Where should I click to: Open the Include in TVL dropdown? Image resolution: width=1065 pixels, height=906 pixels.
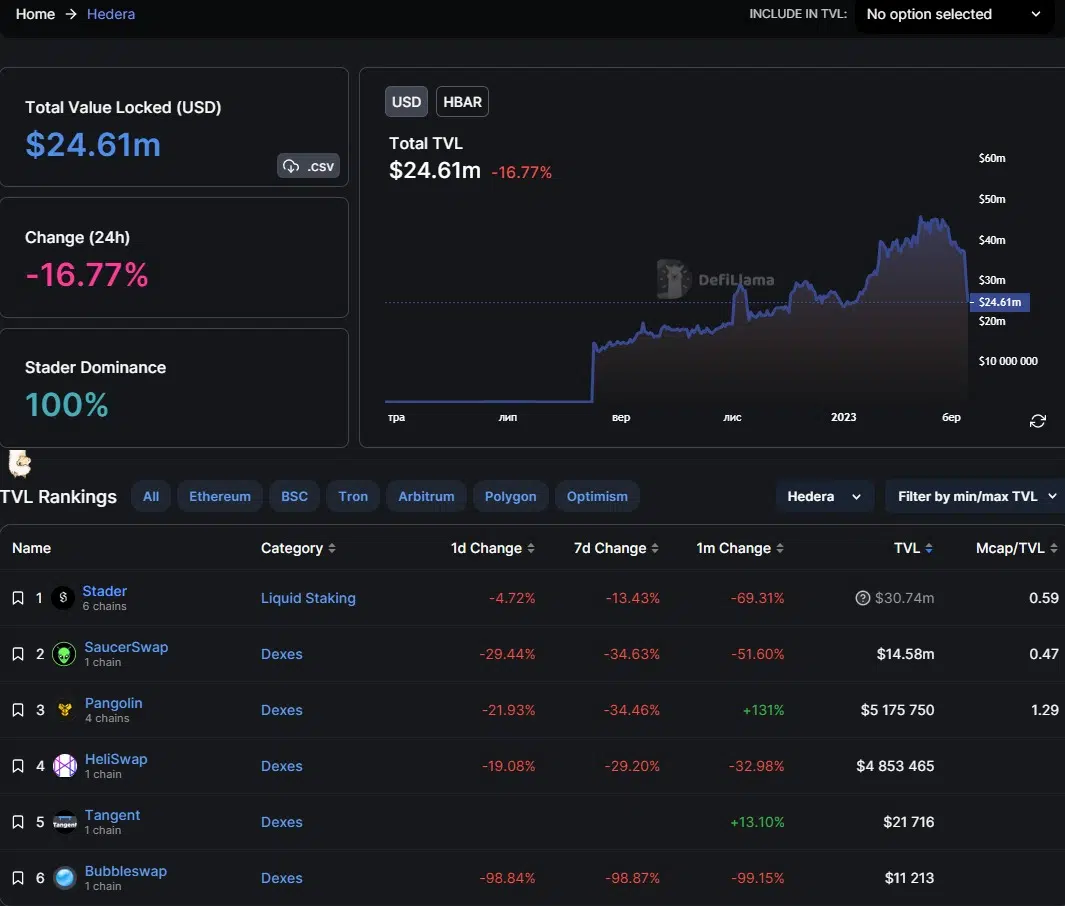pyautogui.click(x=954, y=14)
